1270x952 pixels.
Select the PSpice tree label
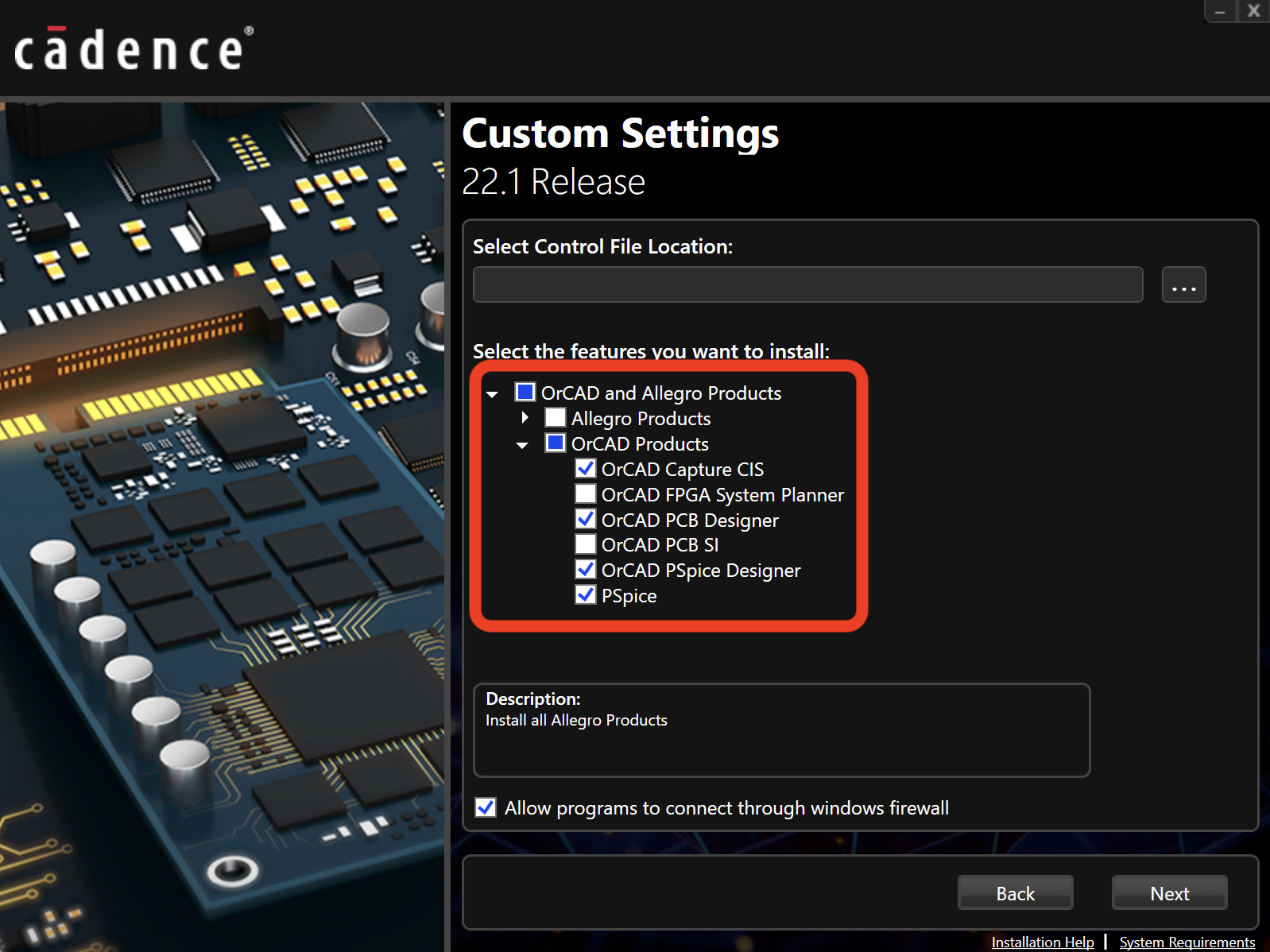click(629, 596)
